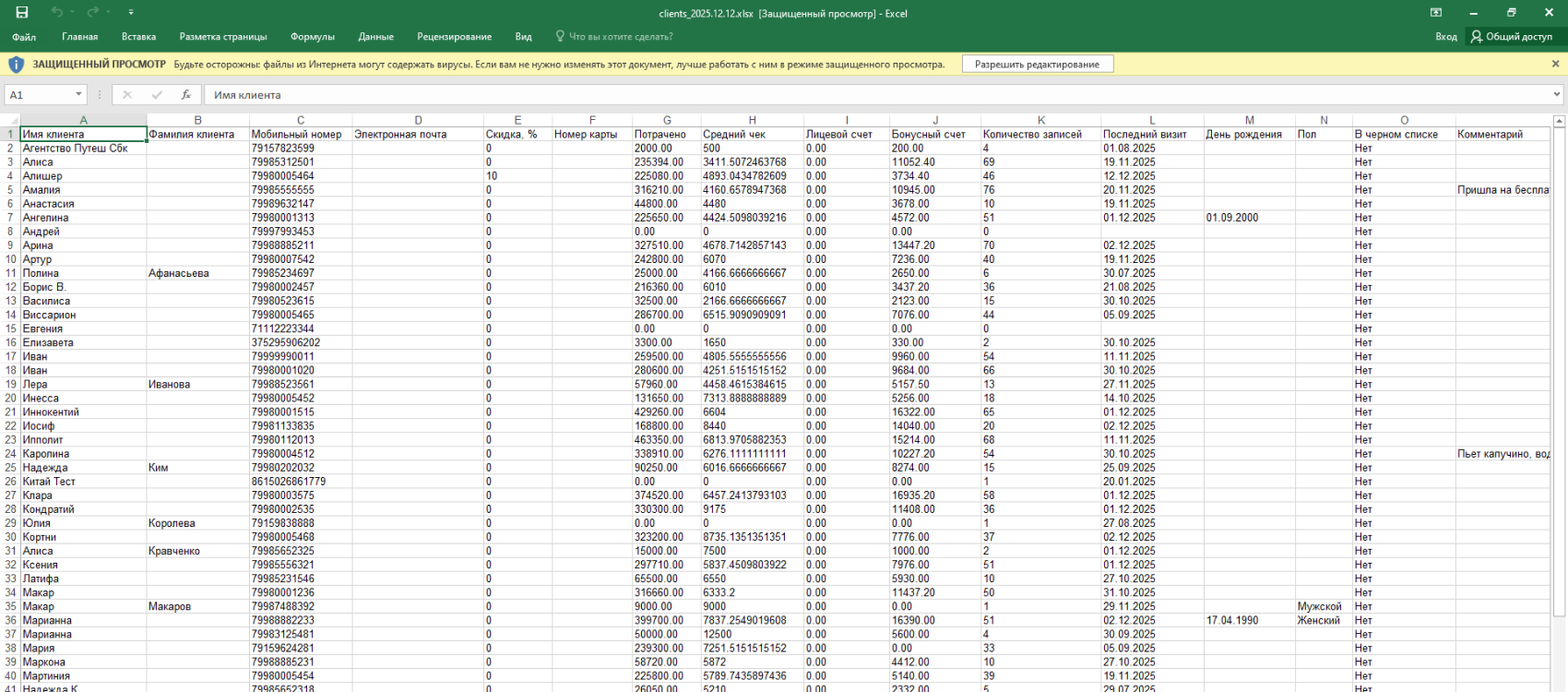
Task: Open the Файл menu tab
Action: click(24, 37)
